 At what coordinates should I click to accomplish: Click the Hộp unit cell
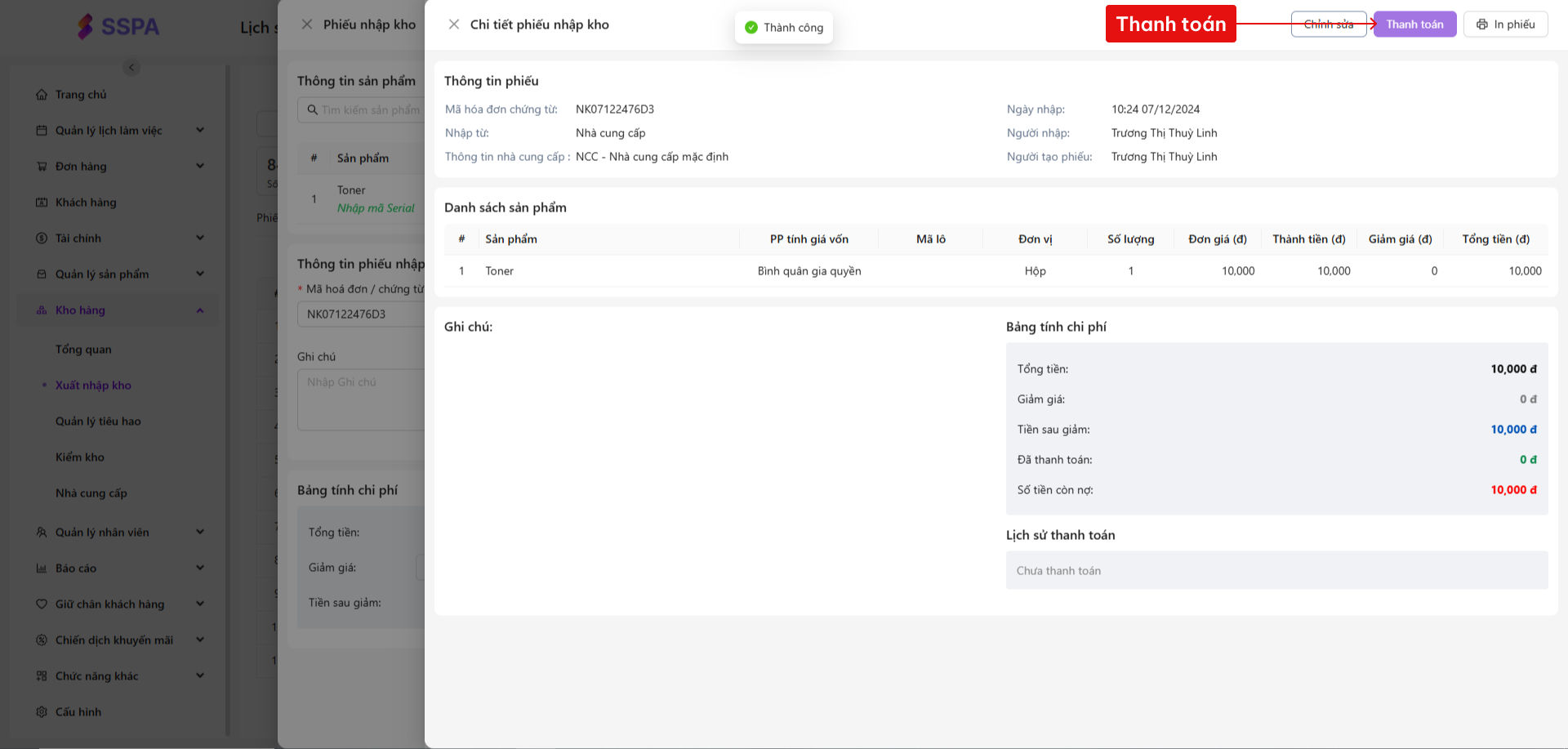pyautogui.click(x=1036, y=271)
